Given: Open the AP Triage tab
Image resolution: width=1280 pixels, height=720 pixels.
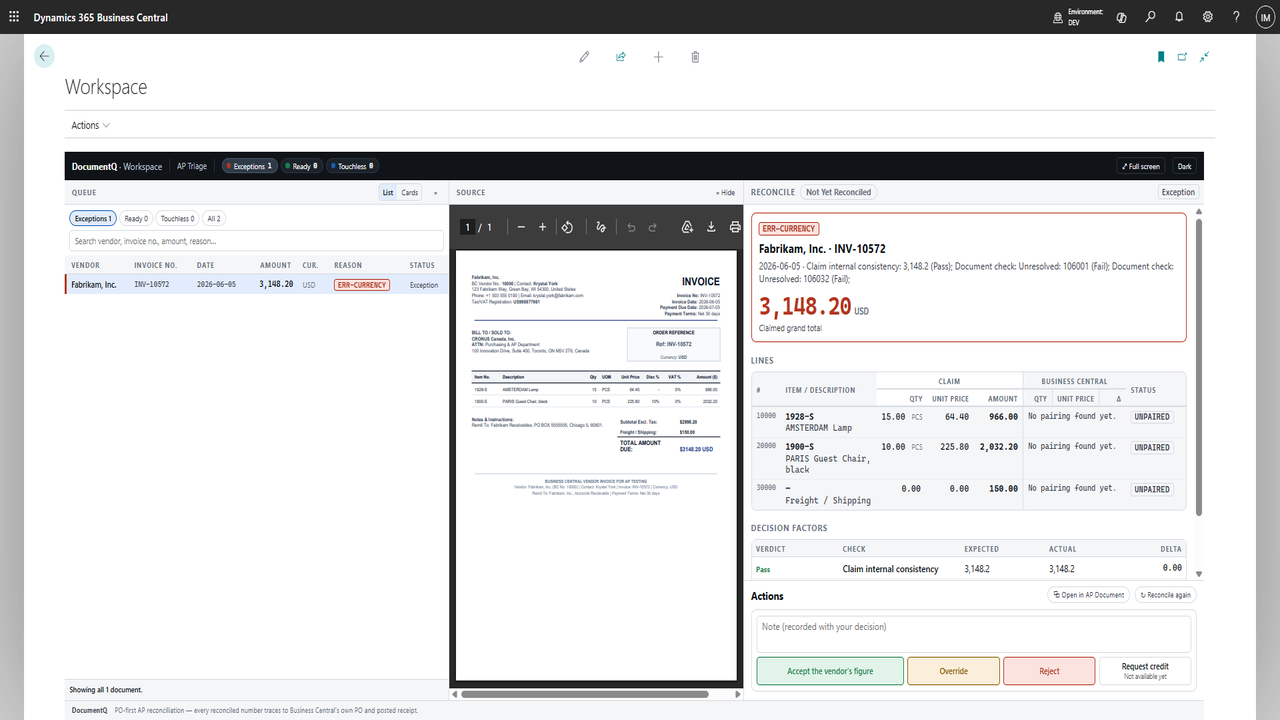Looking at the screenshot, I should tap(192, 166).
